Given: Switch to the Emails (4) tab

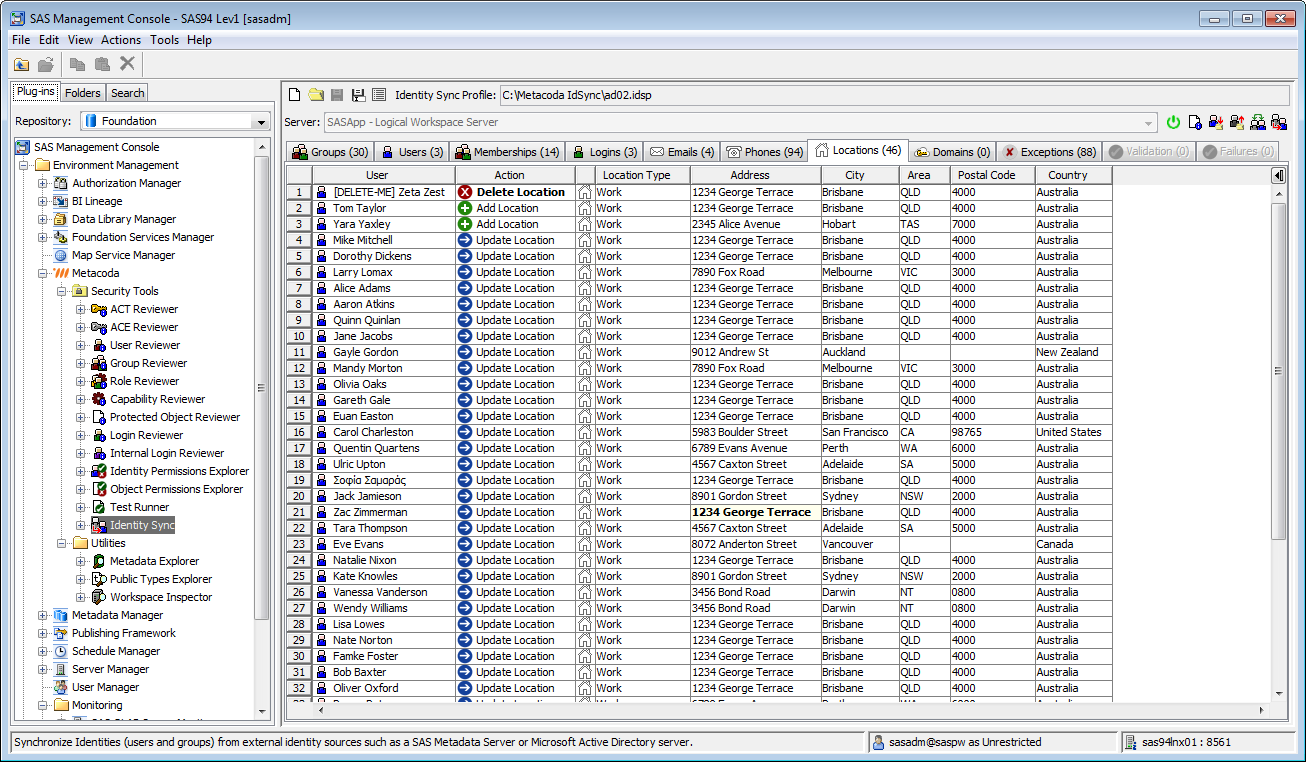Looking at the screenshot, I should point(682,152).
